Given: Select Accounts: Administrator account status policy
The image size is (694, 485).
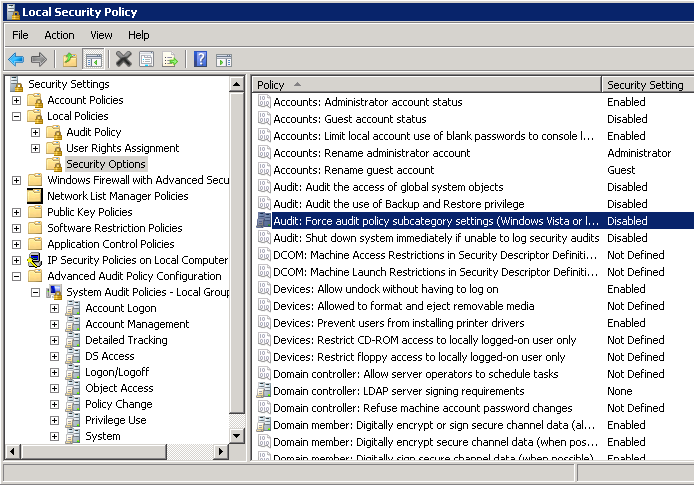Looking at the screenshot, I should point(368,102).
